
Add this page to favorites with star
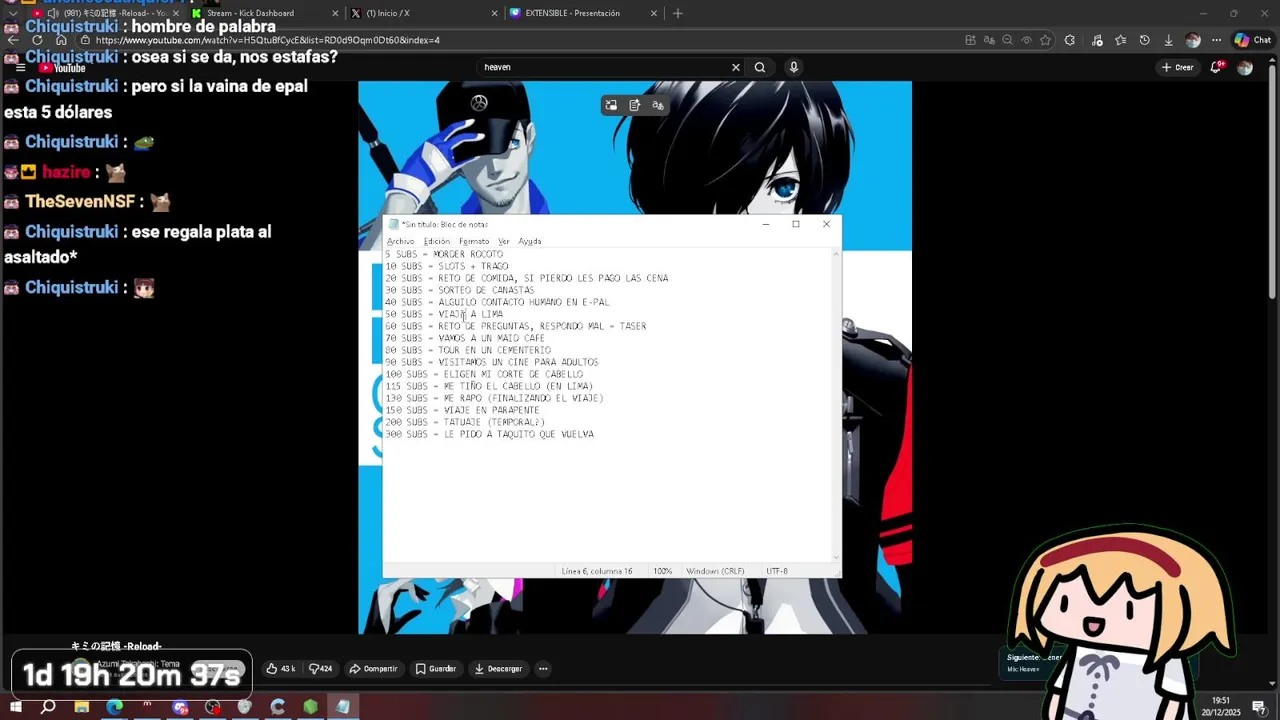point(1045,40)
